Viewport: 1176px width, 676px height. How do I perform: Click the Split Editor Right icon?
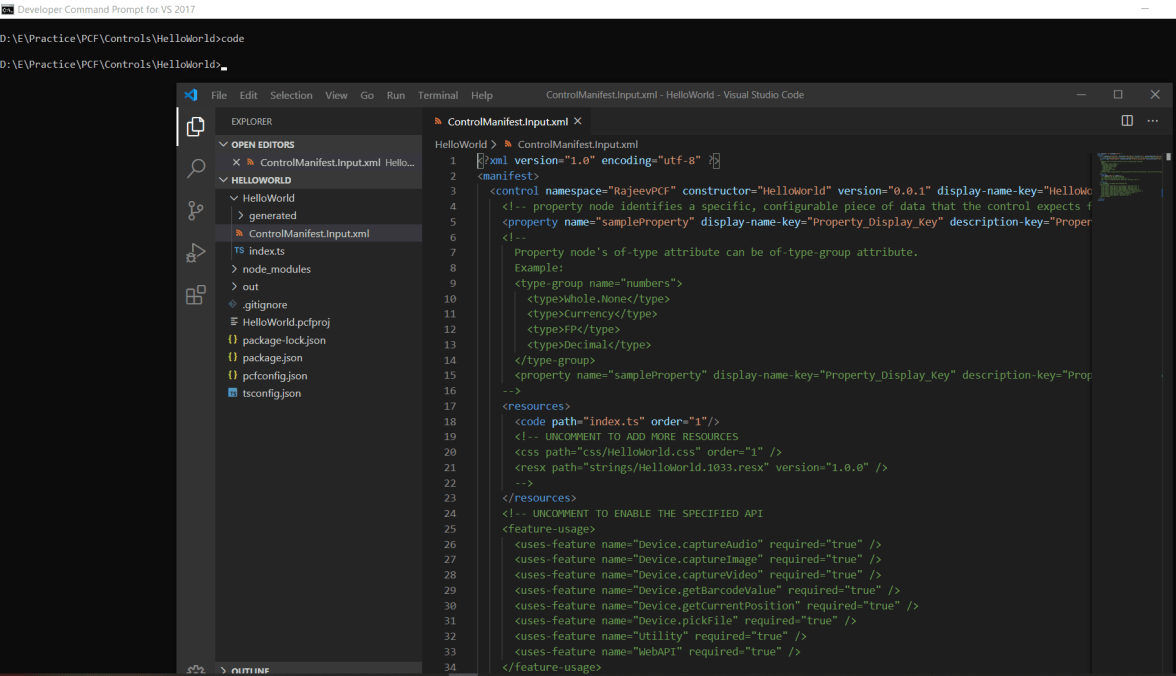pos(1127,121)
